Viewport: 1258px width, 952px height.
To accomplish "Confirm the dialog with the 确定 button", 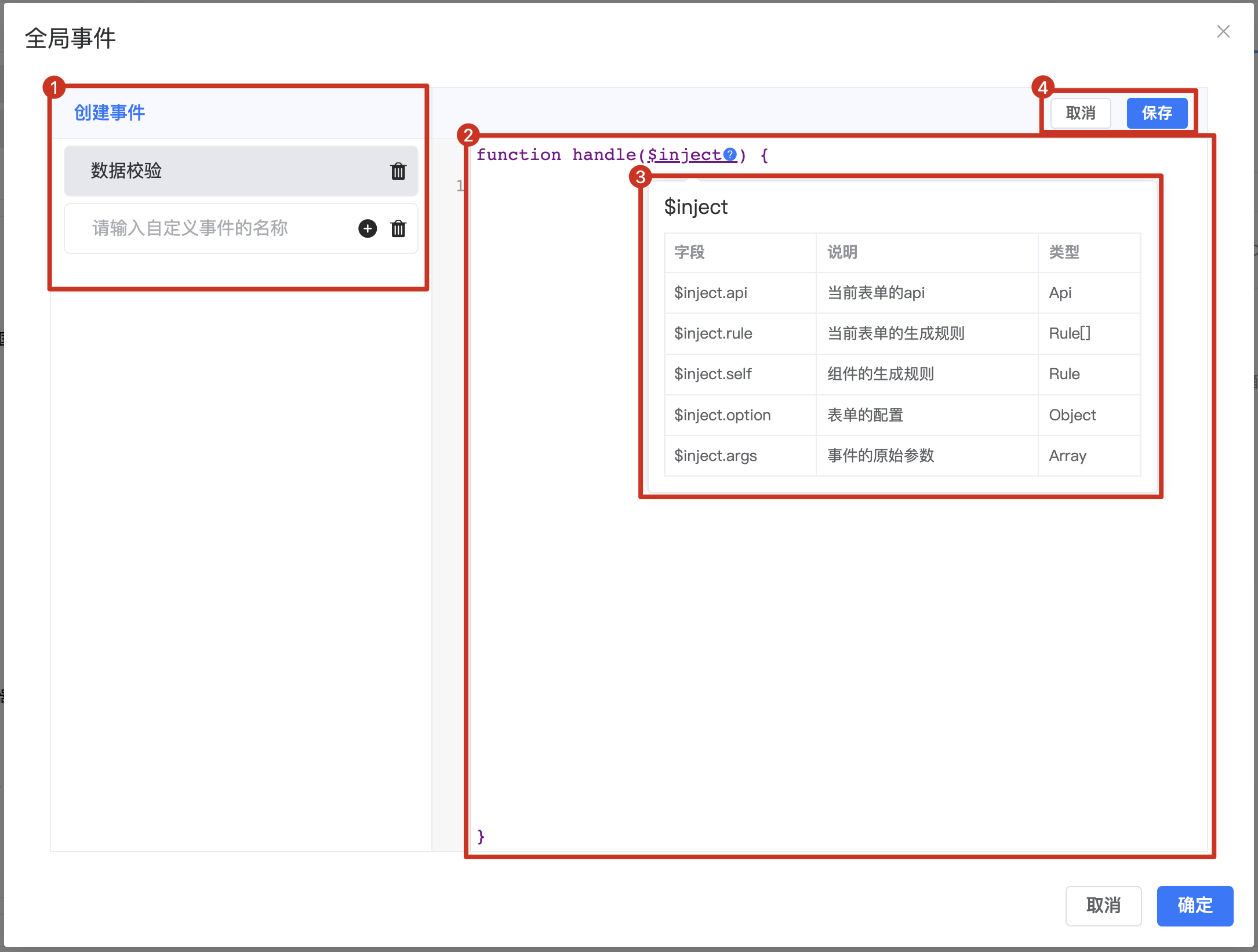I will (x=1195, y=906).
